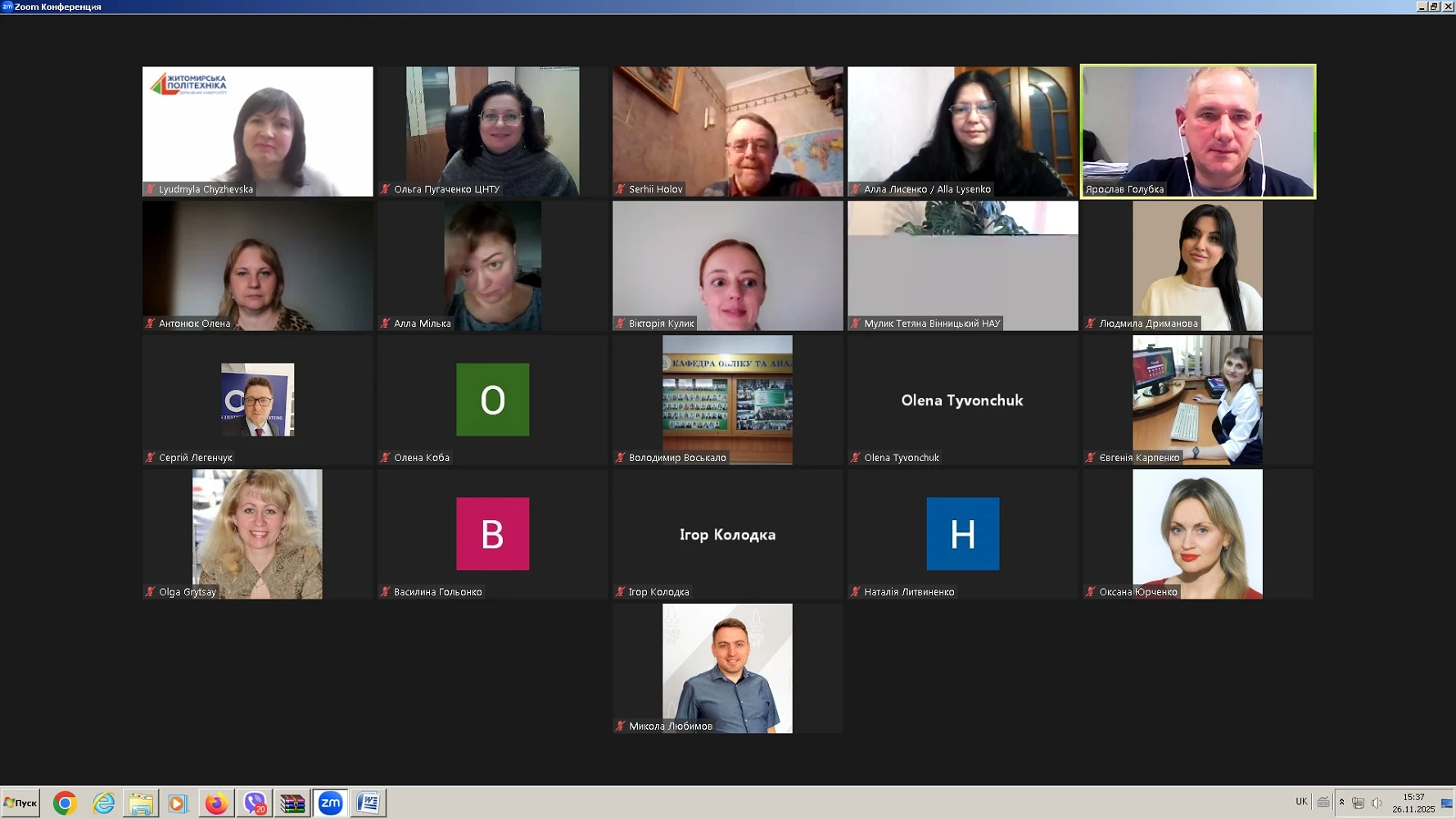Open the Пуск start menu
The width and height of the screenshot is (1456, 819).
(x=20, y=803)
